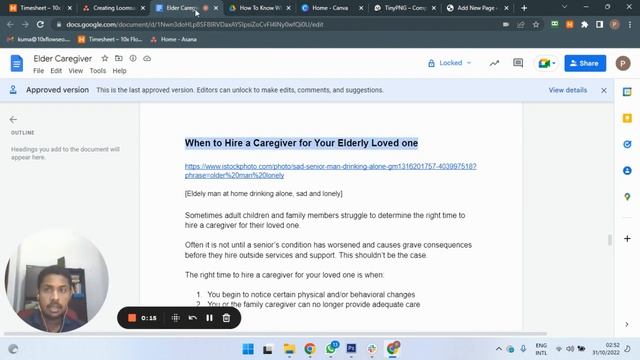Check the cloud save status icon
Image resolution: width=640 pixels, height=360 pixels.
(x=147, y=58)
